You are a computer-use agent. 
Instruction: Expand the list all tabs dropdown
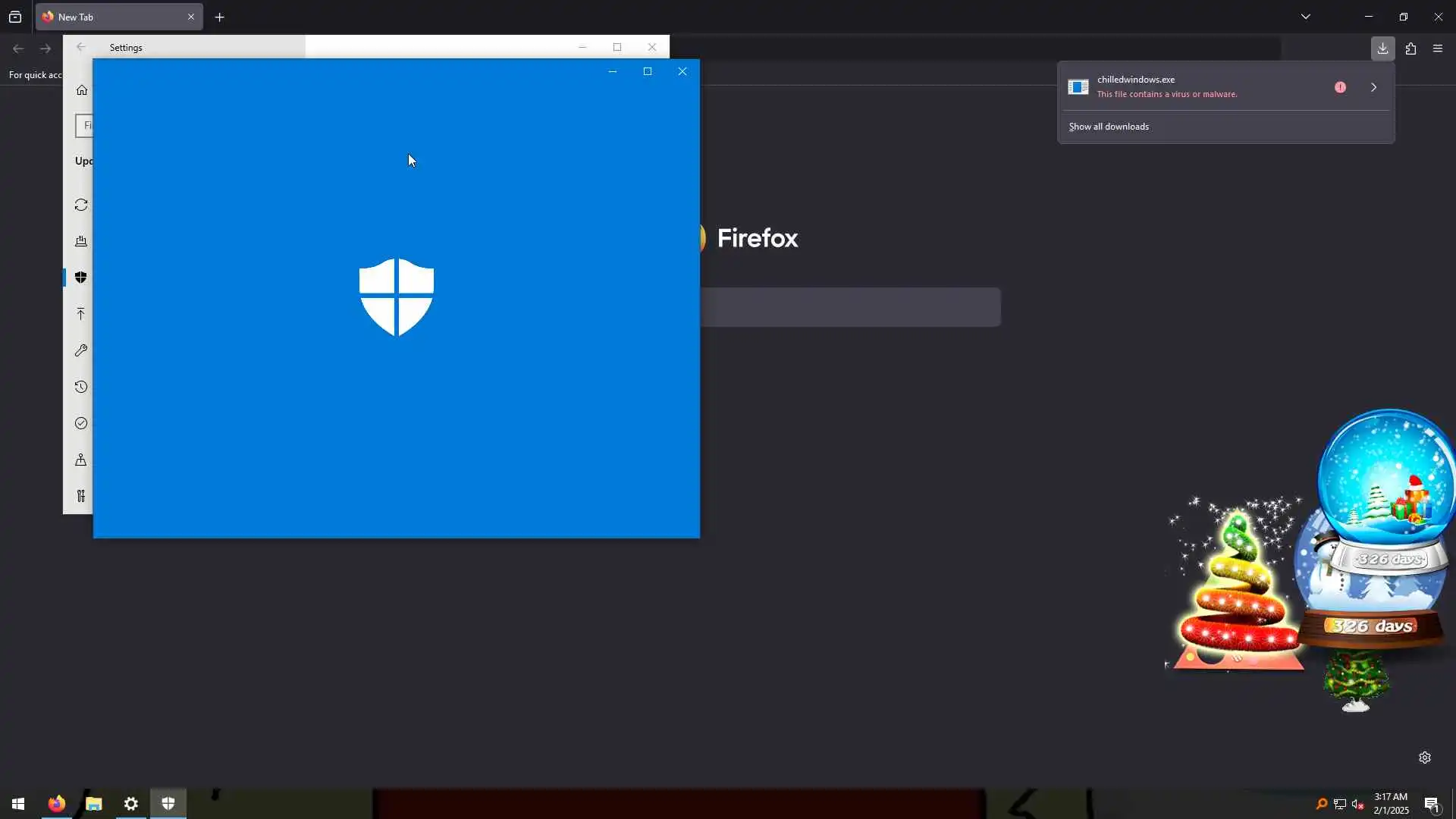point(1306,17)
